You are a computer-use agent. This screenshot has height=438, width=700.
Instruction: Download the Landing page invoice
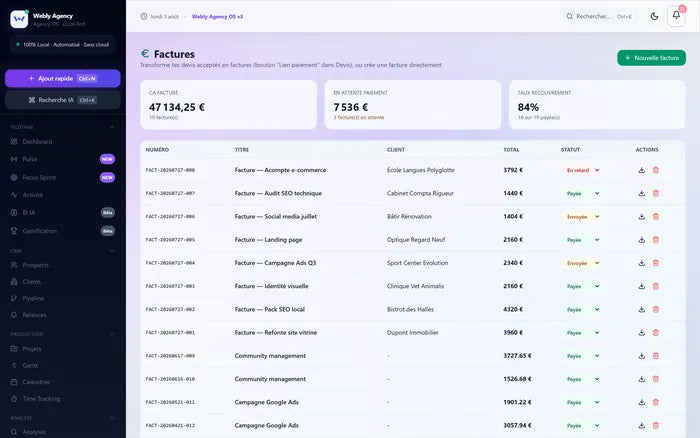[642, 240]
